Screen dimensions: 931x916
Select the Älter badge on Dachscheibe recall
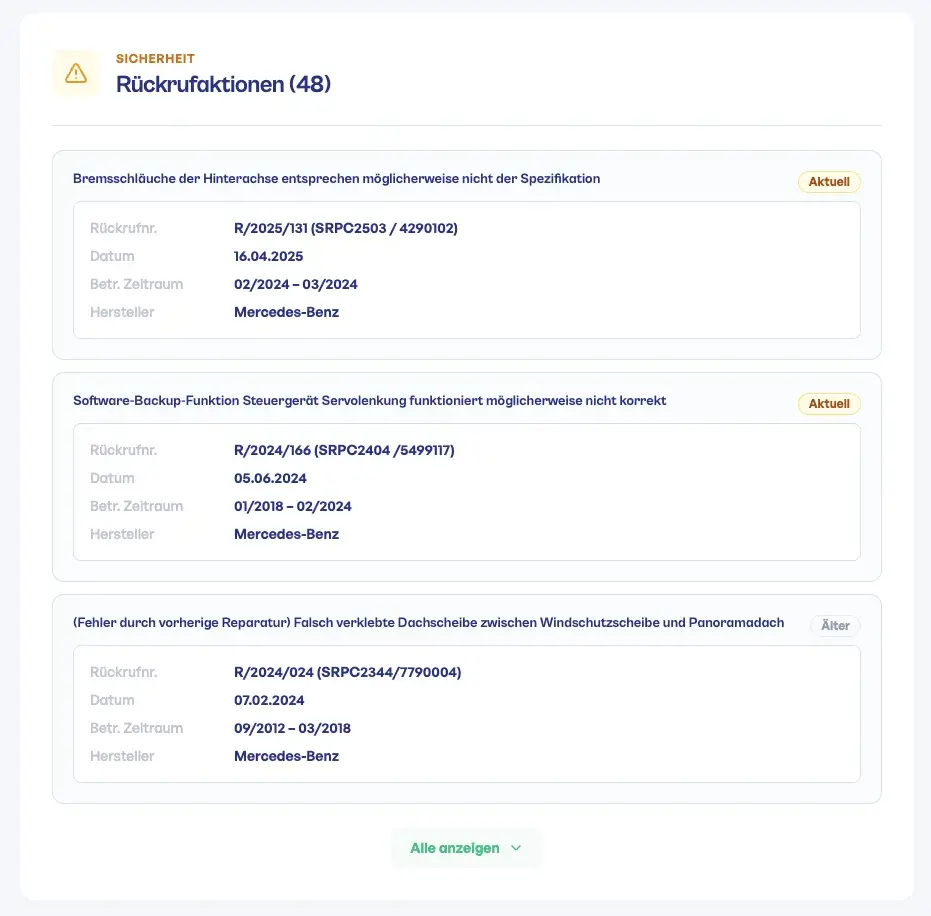[x=835, y=626]
